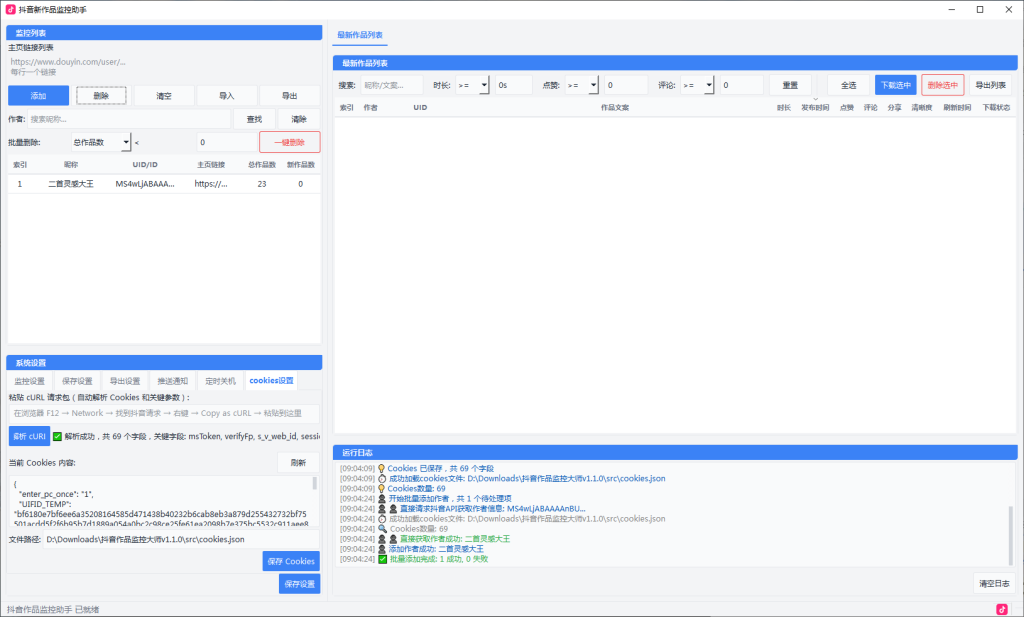Screen dimensions: 1024x617
Task: Switch to the 推送通知 tab
Action: (x=172, y=381)
